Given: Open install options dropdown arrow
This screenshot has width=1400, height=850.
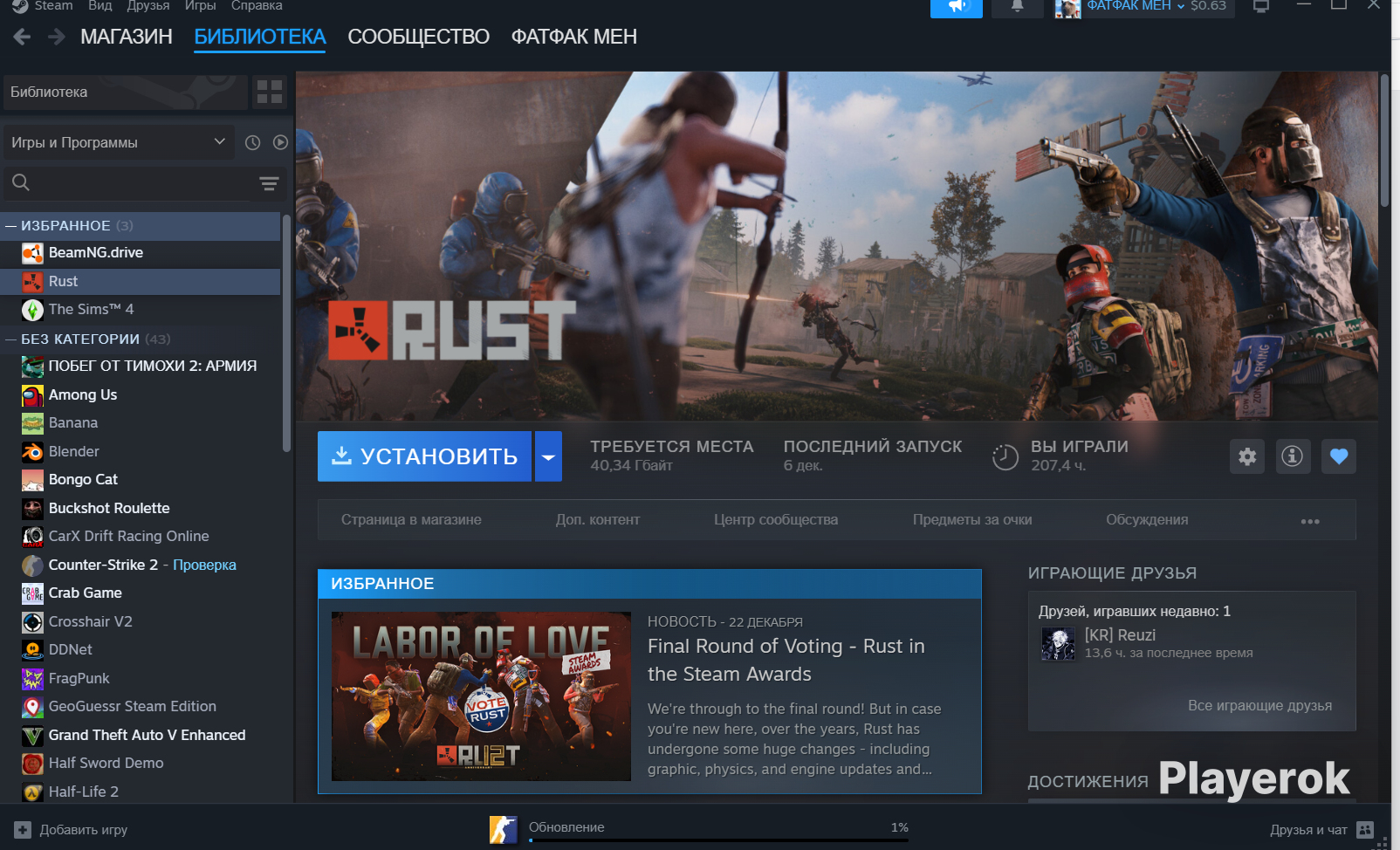Looking at the screenshot, I should pyautogui.click(x=548, y=456).
